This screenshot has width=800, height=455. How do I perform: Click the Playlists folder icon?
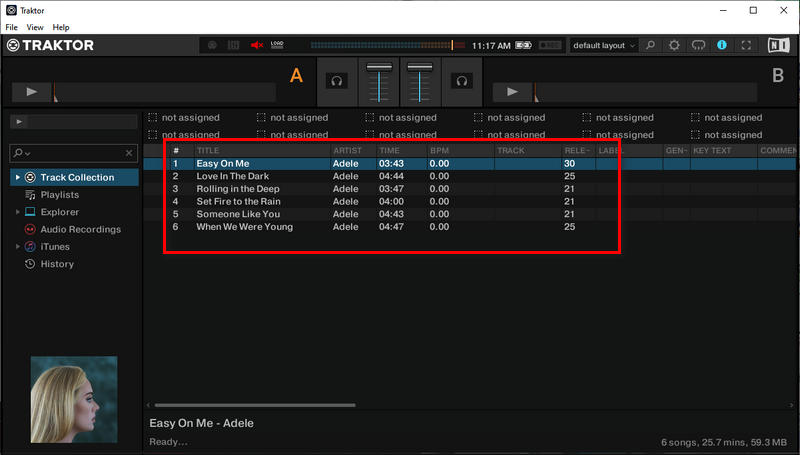(x=30, y=195)
